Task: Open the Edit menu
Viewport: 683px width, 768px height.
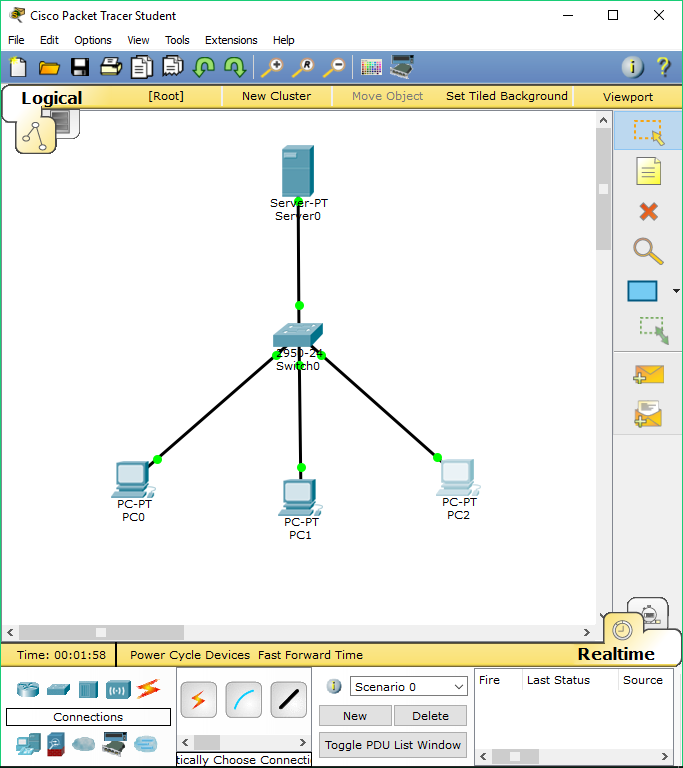Action: coord(49,40)
